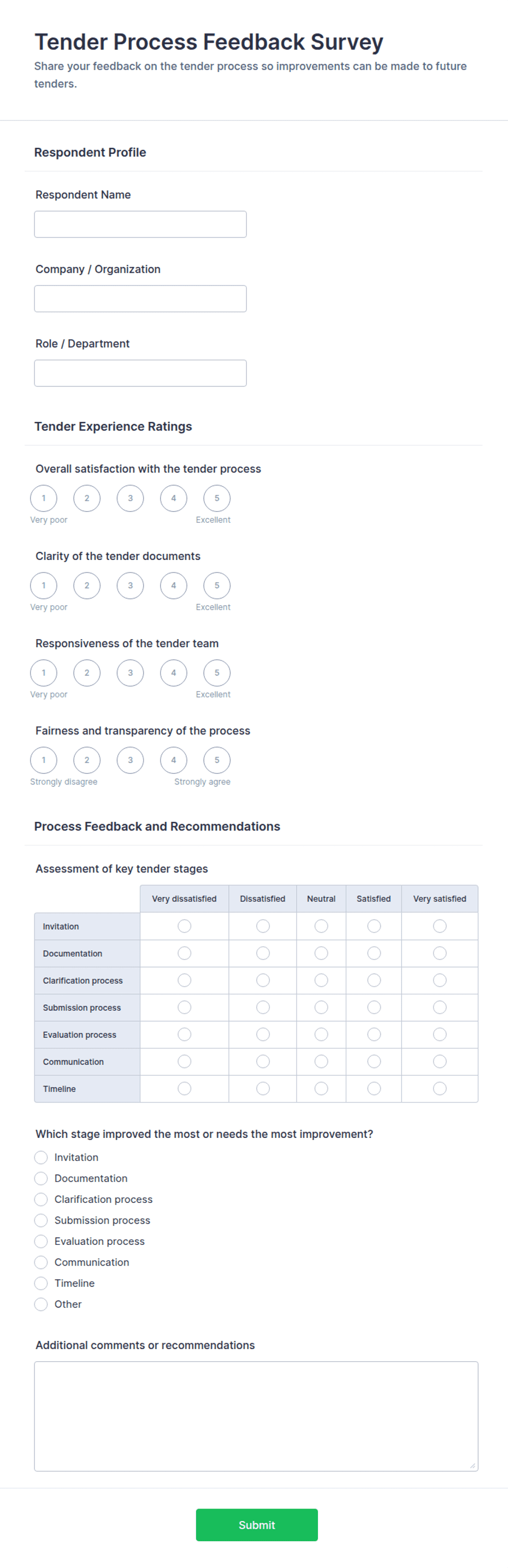Select the Other stage option
This screenshot has height=1568, width=508.
(41, 1304)
